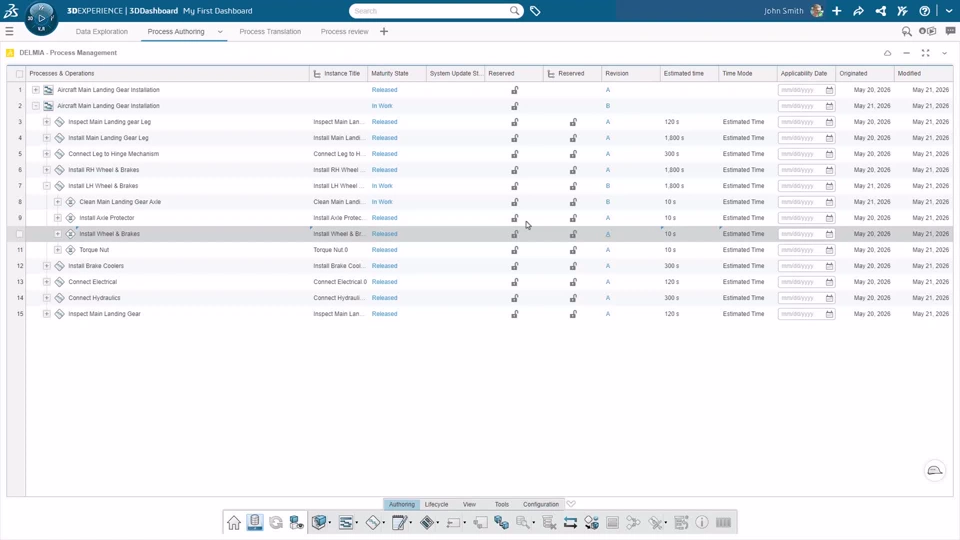This screenshot has width=960, height=540.
Task: Click the calendar icon for Connect Electrical row
Action: [x=829, y=282]
